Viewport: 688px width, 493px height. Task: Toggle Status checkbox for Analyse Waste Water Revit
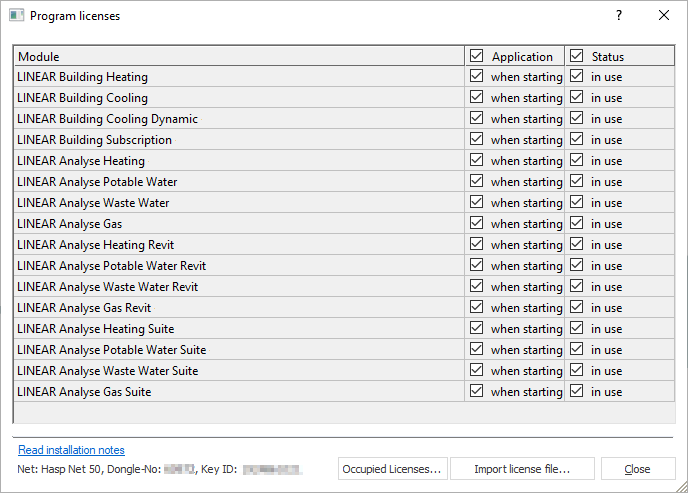coord(577,286)
